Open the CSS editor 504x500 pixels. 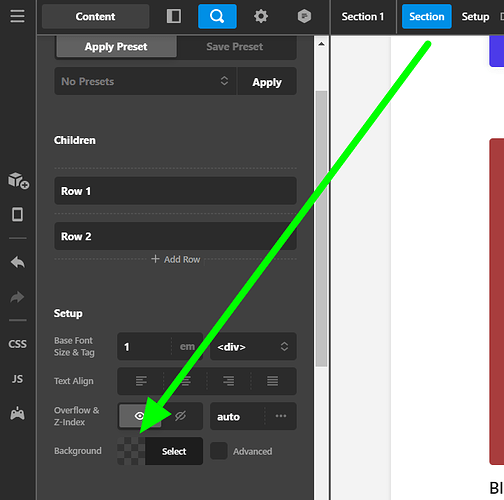coord(17,344)
